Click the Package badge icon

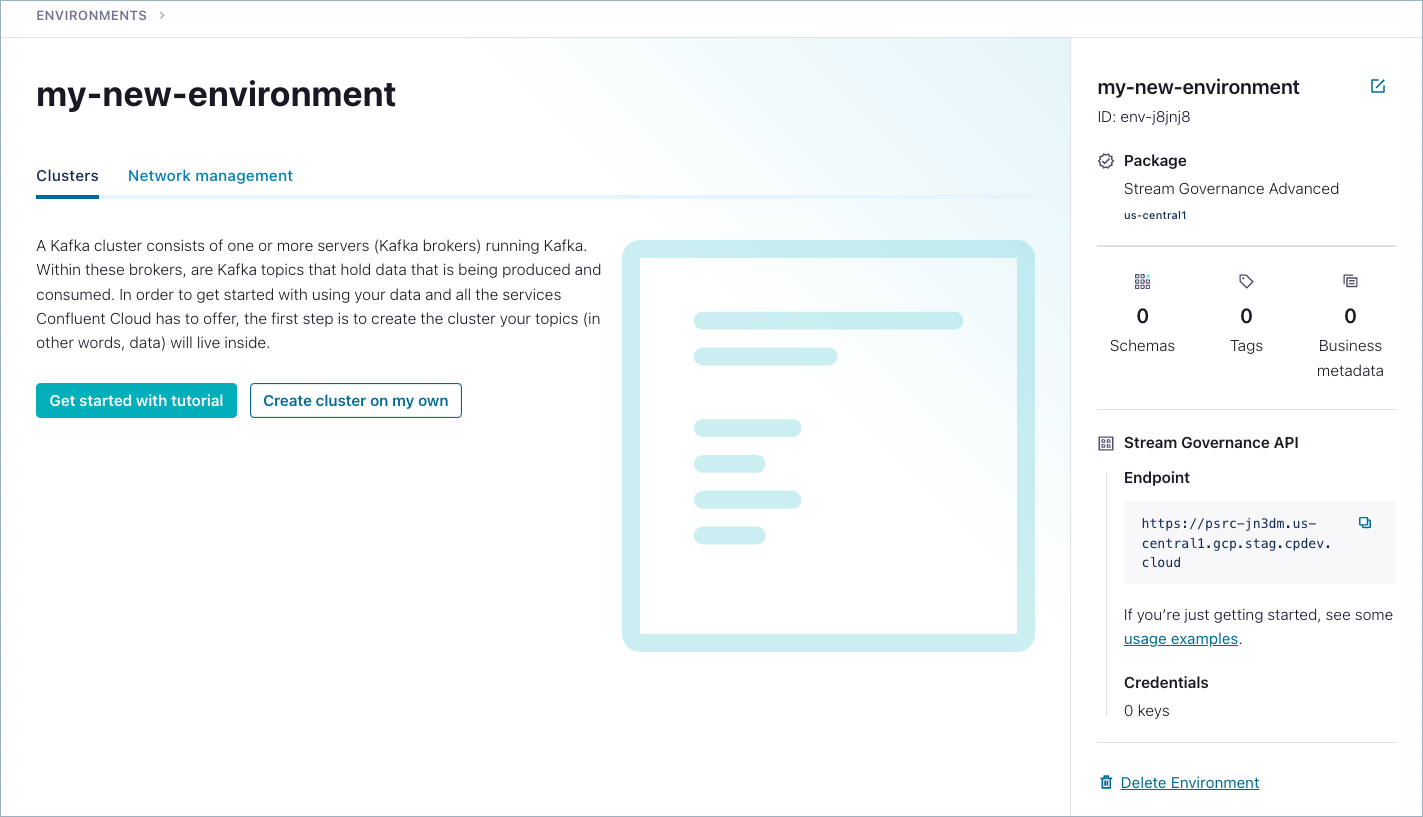pos(1105,160)
